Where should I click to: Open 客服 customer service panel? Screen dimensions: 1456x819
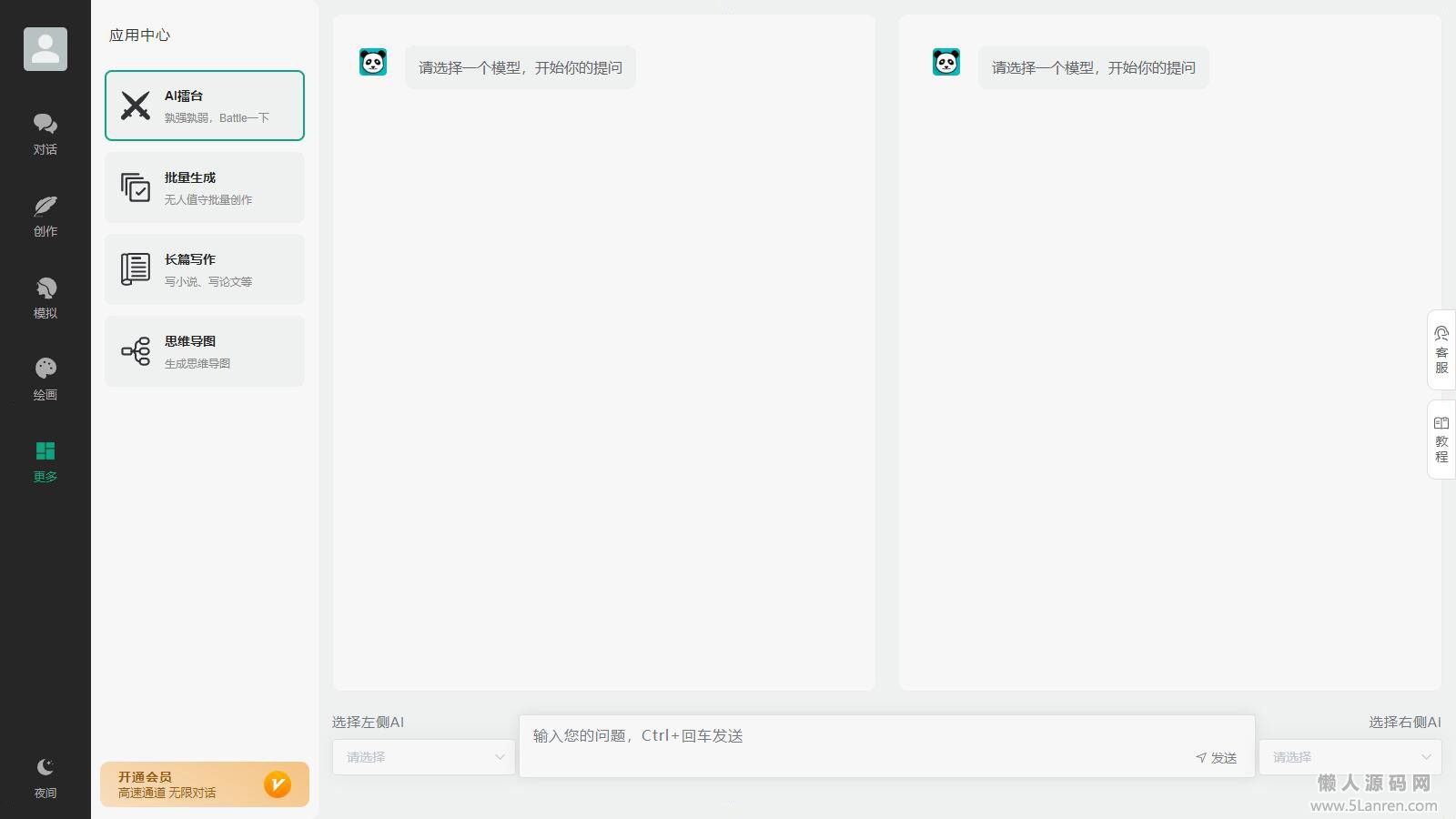(x=1441, y=350)
